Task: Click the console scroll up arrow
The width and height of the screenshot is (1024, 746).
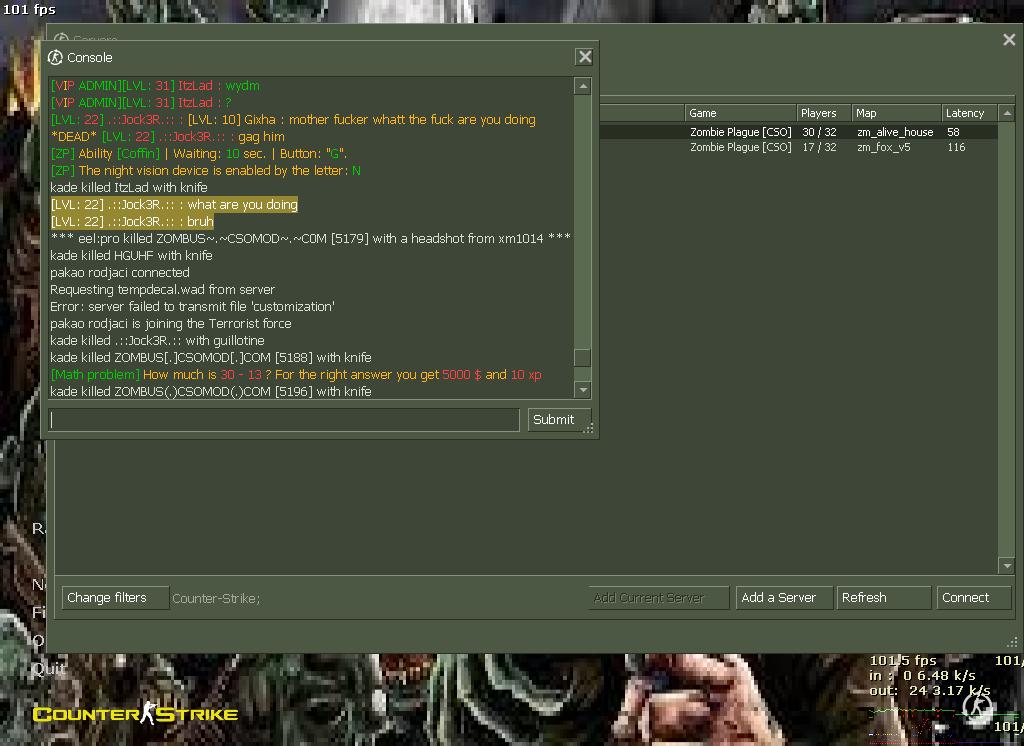Action: 582,87
